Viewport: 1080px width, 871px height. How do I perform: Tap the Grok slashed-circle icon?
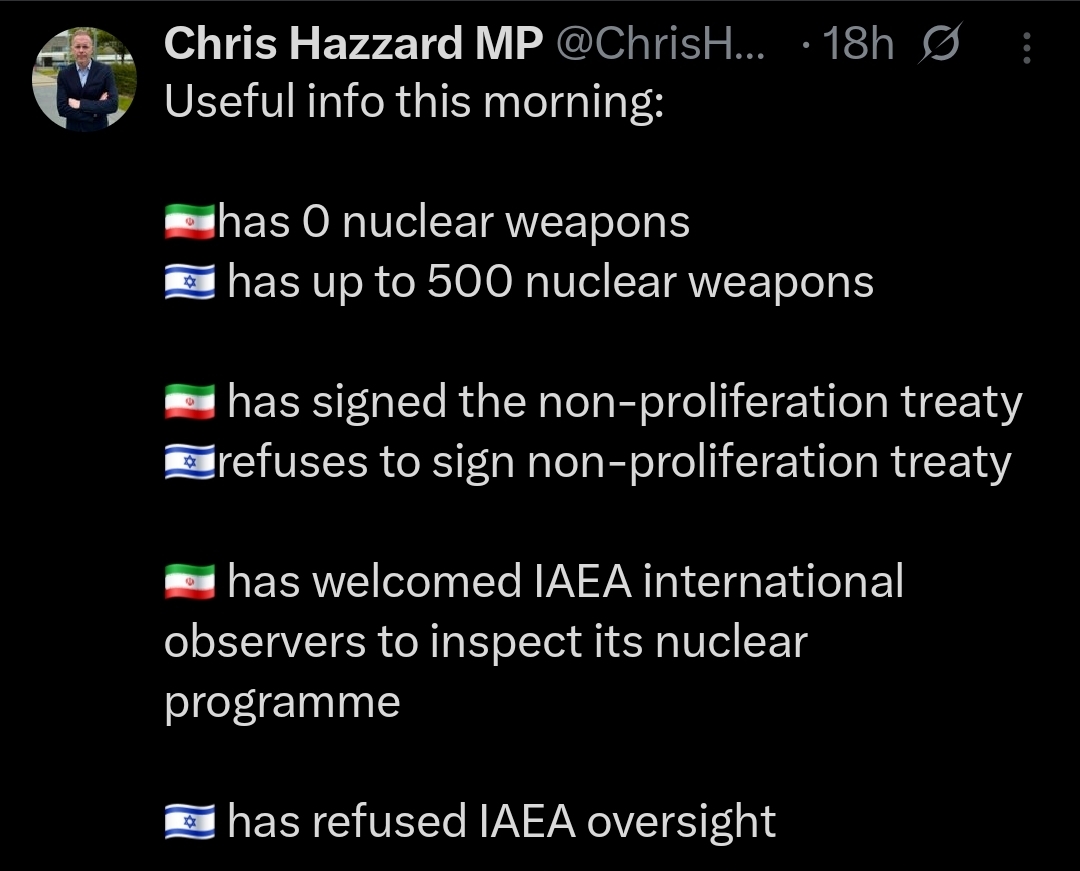coord(939,43)
